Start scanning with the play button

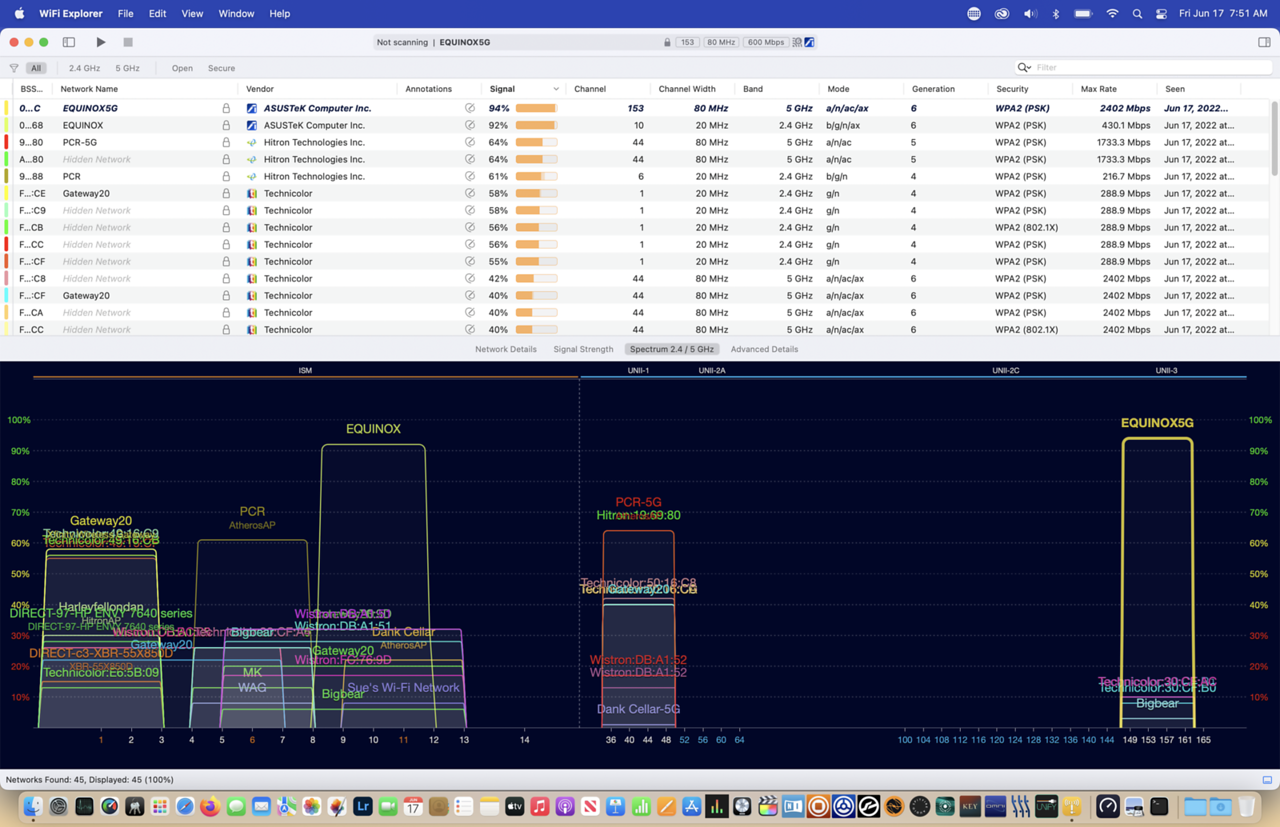100,42
